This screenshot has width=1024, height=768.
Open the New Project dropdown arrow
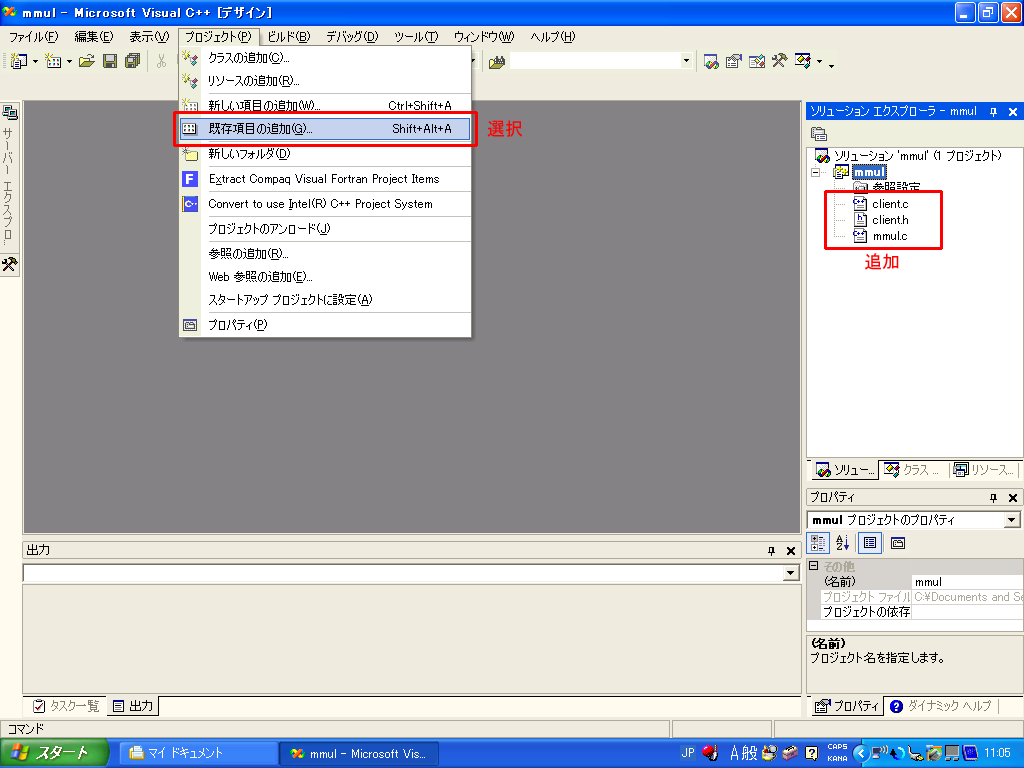pos(35,62)
